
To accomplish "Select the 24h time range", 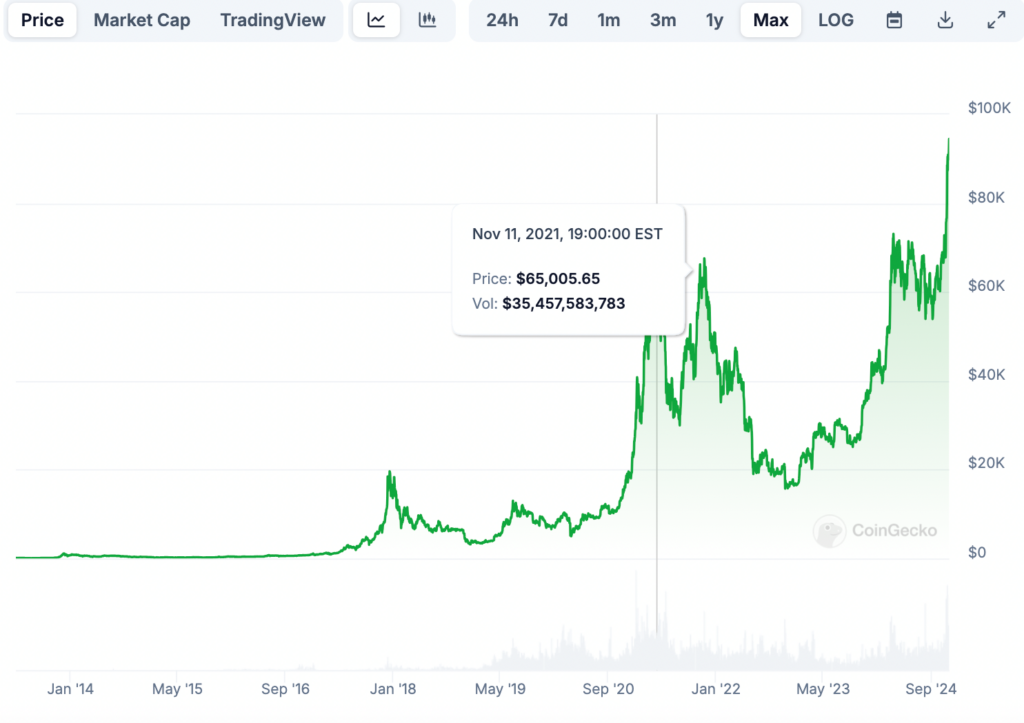I will (x=502, y=20).
